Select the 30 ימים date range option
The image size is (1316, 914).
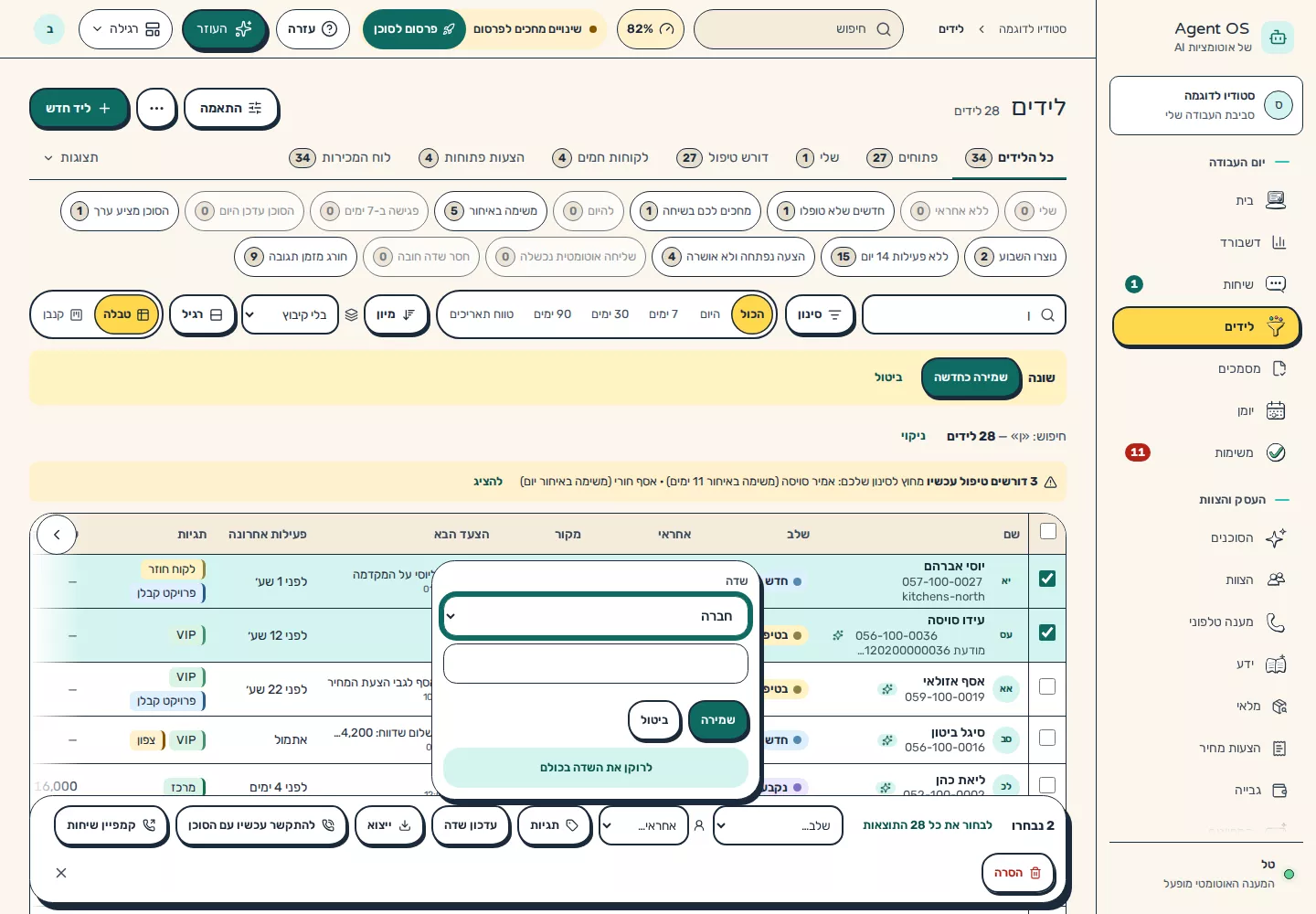click(610, 314)
